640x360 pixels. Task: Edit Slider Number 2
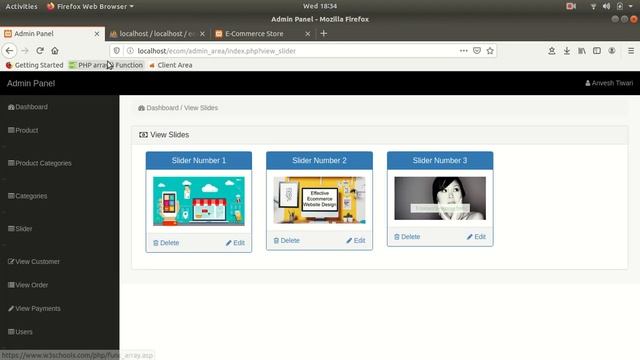pyautogui.click(x=356, y=240)
